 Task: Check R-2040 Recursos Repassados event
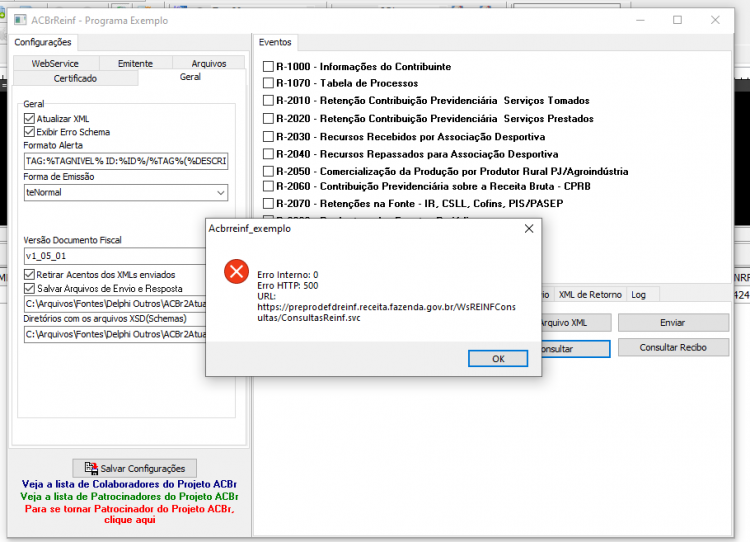(x=268, y=154)
